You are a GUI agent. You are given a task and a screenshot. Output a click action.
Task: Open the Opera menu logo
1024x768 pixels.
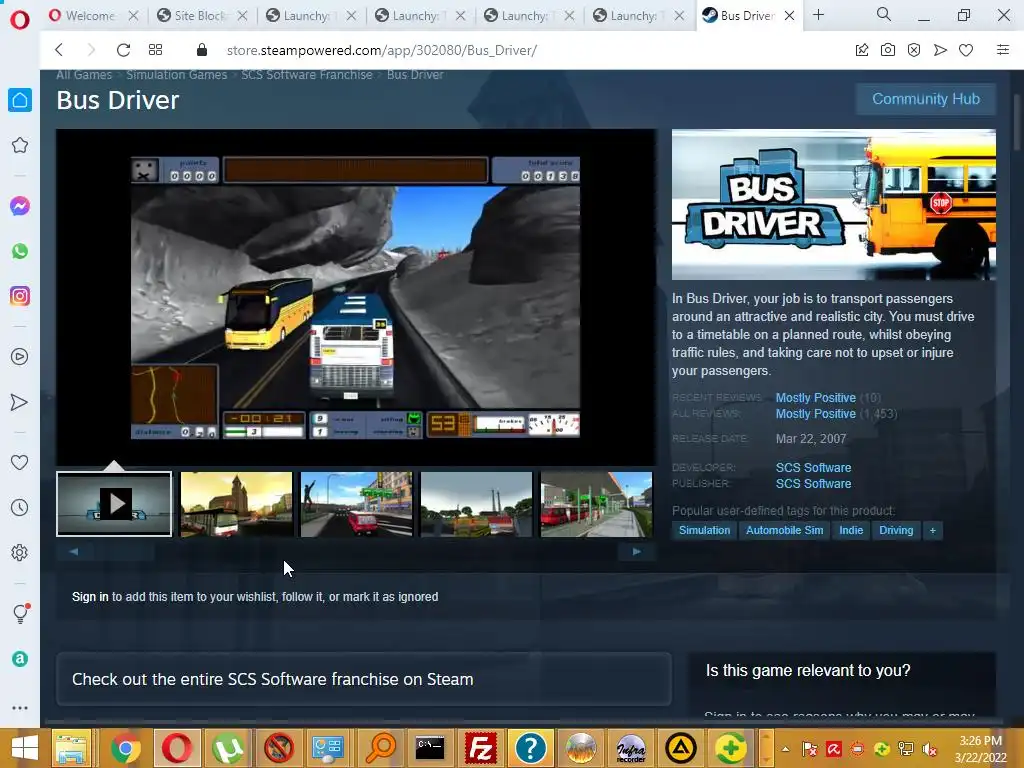tap(20, 20)
